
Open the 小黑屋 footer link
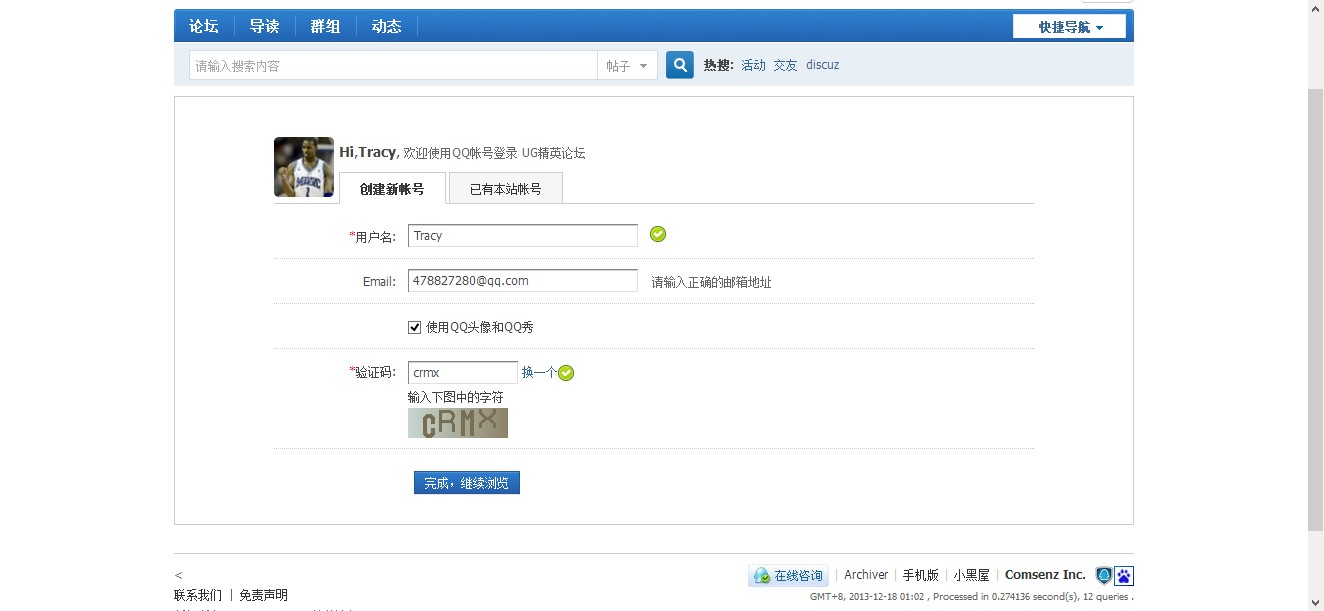(x=971, y=575)
